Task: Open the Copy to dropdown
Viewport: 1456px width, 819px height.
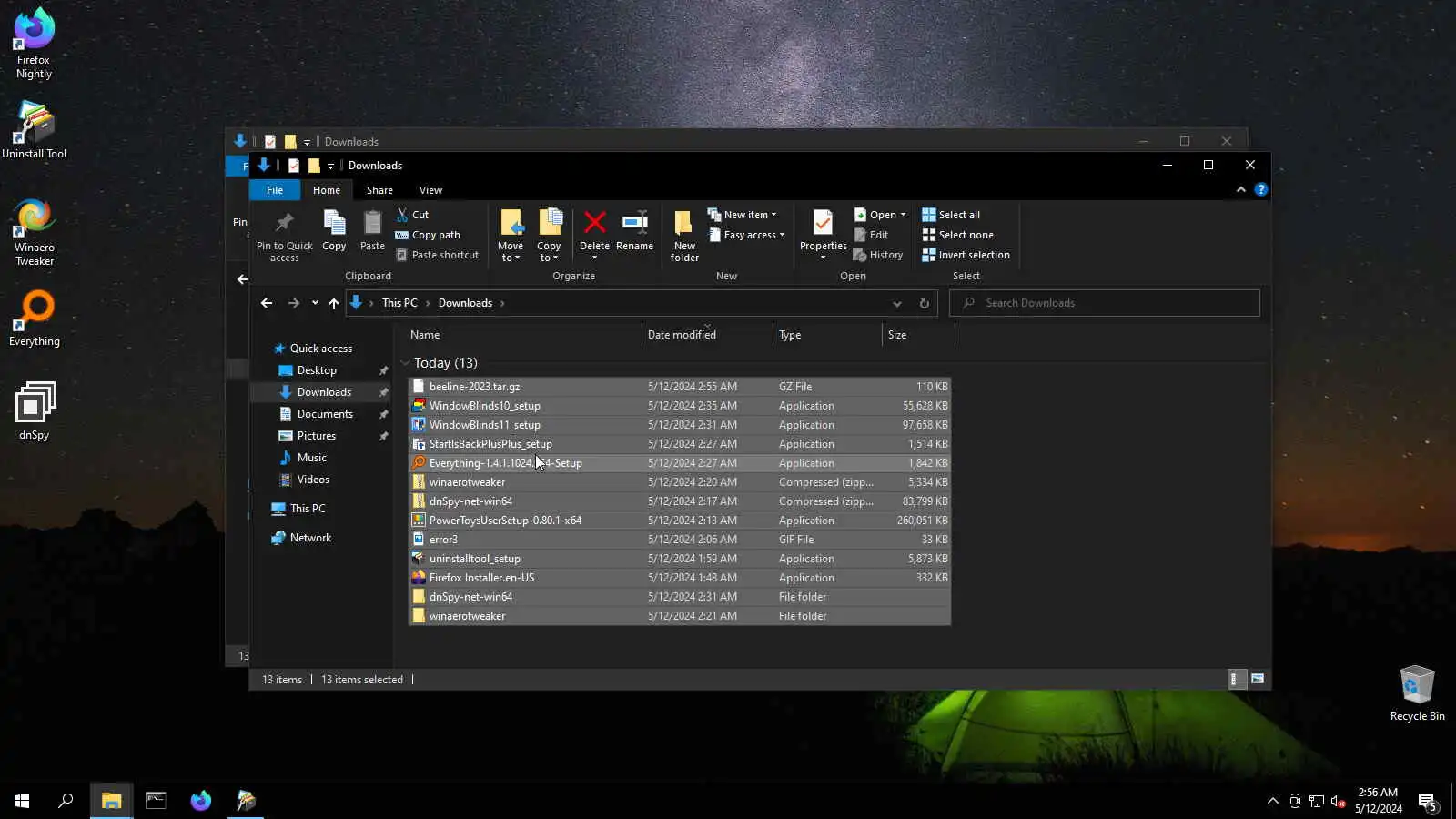Action: (x=549, y=236)
